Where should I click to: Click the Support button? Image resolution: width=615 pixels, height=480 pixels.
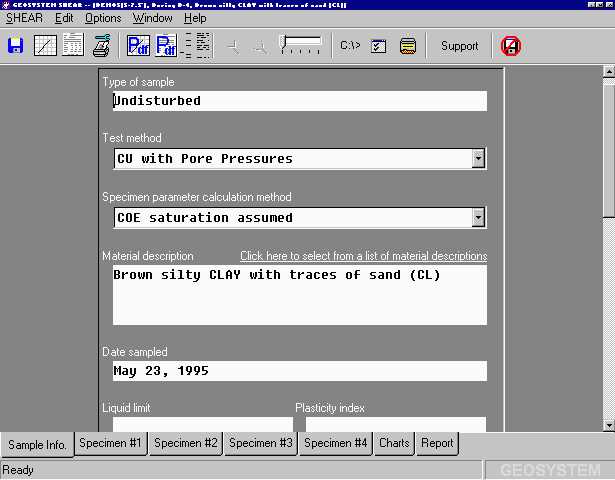[459, 46]
